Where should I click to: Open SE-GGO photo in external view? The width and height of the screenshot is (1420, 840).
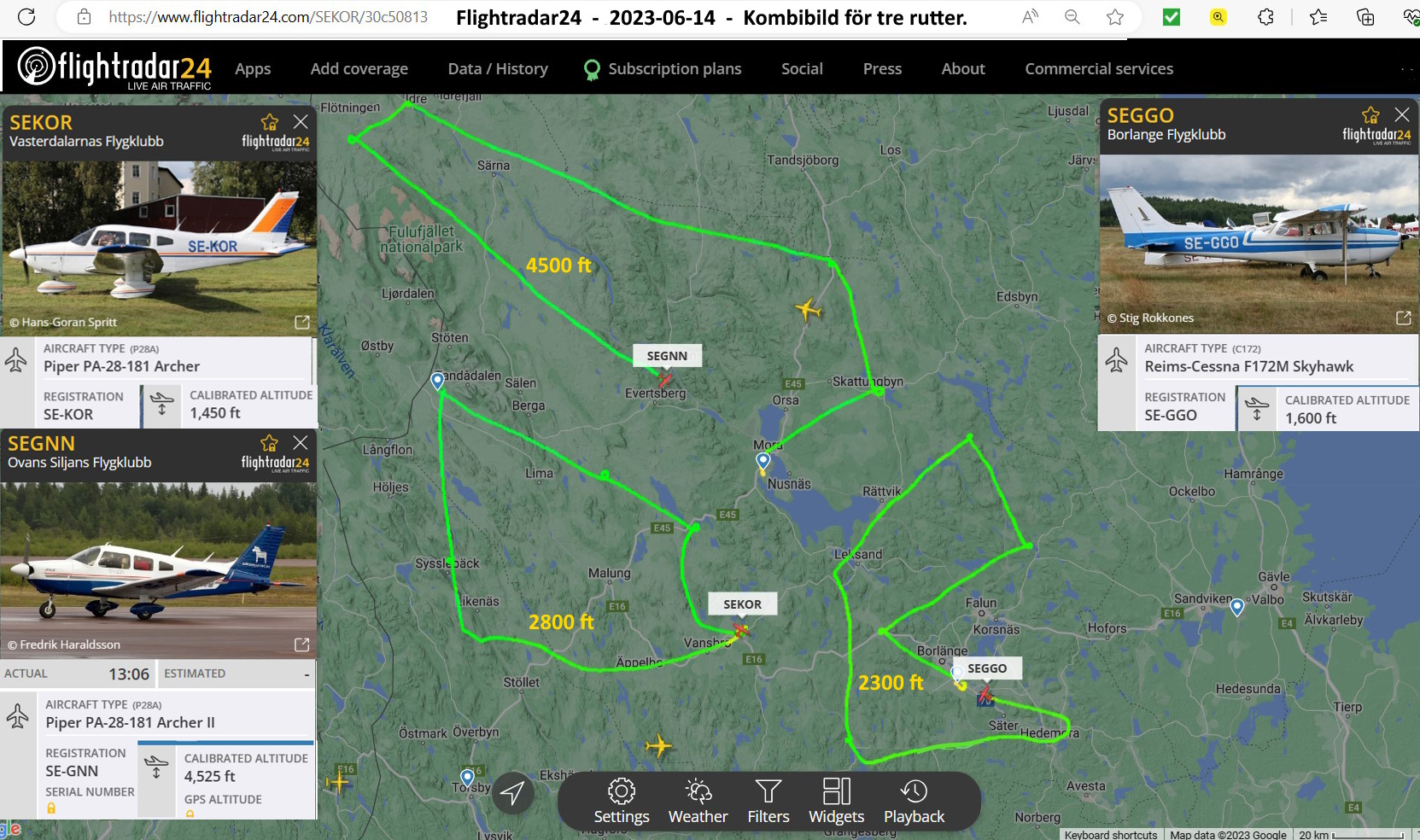click(1403, 318)
